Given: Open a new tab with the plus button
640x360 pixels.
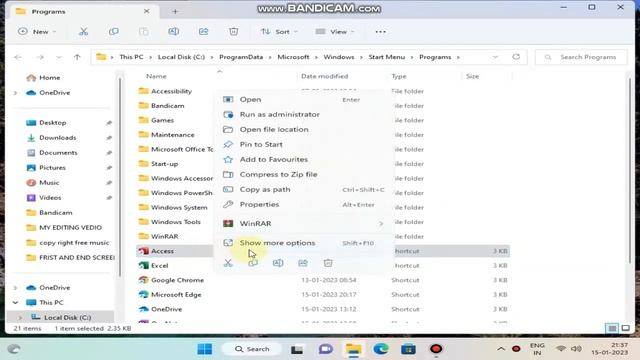Looking at the screenshot, I should pyautogui.click(x=175, y=11).
